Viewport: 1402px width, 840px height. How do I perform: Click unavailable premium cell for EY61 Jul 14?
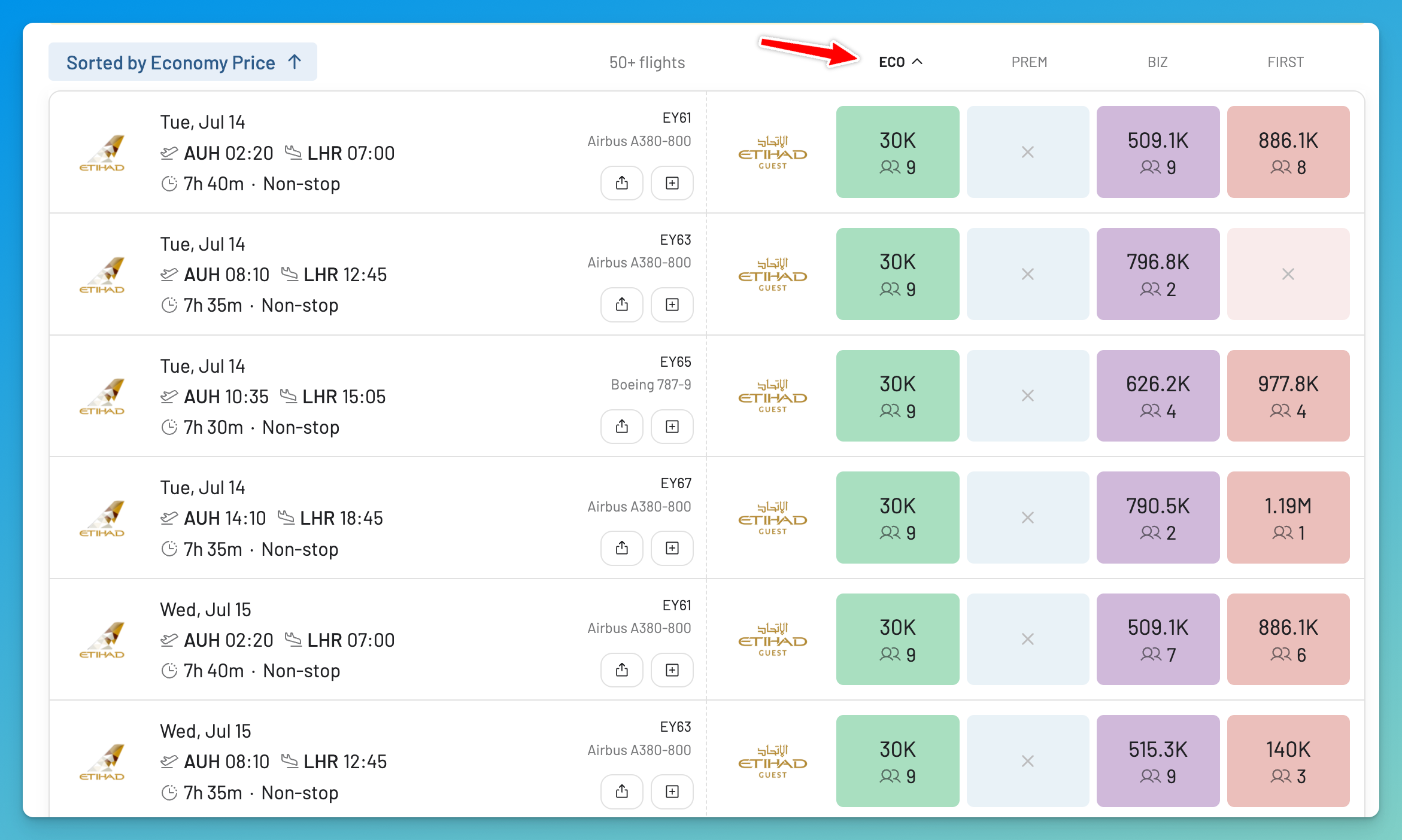click(1028, 152)
